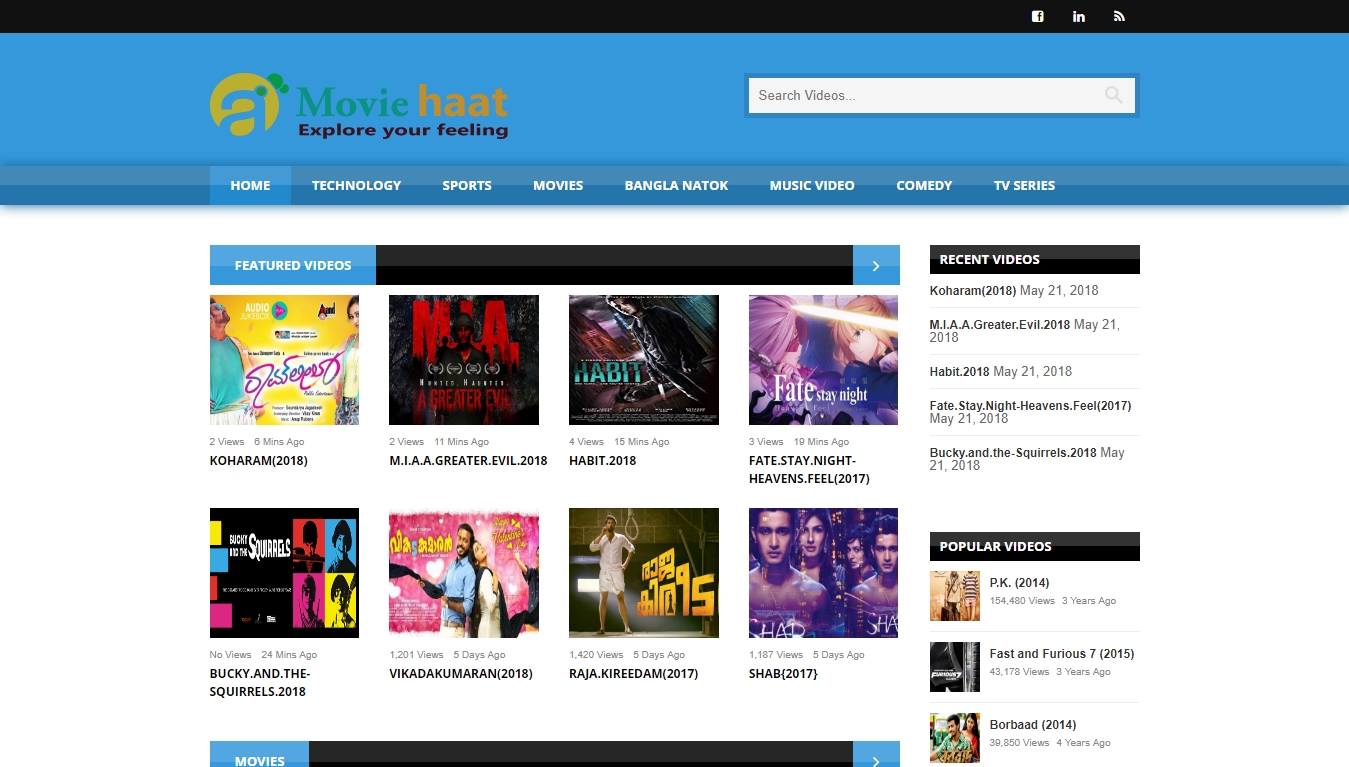Viewport: 1349px width, 767px height.
Task: Click the '15 Mins Ago' text
Action: (642, 442)
